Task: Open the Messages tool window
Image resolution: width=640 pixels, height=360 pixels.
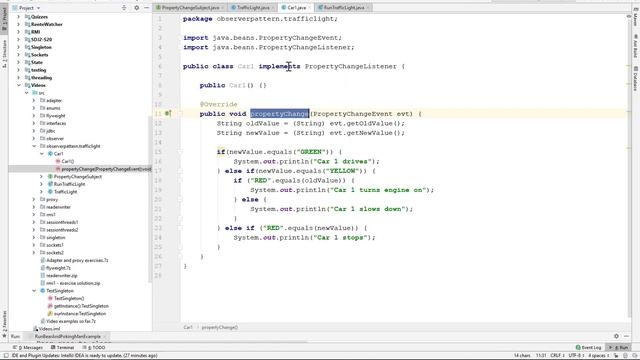Action: [x=28, y=348]
